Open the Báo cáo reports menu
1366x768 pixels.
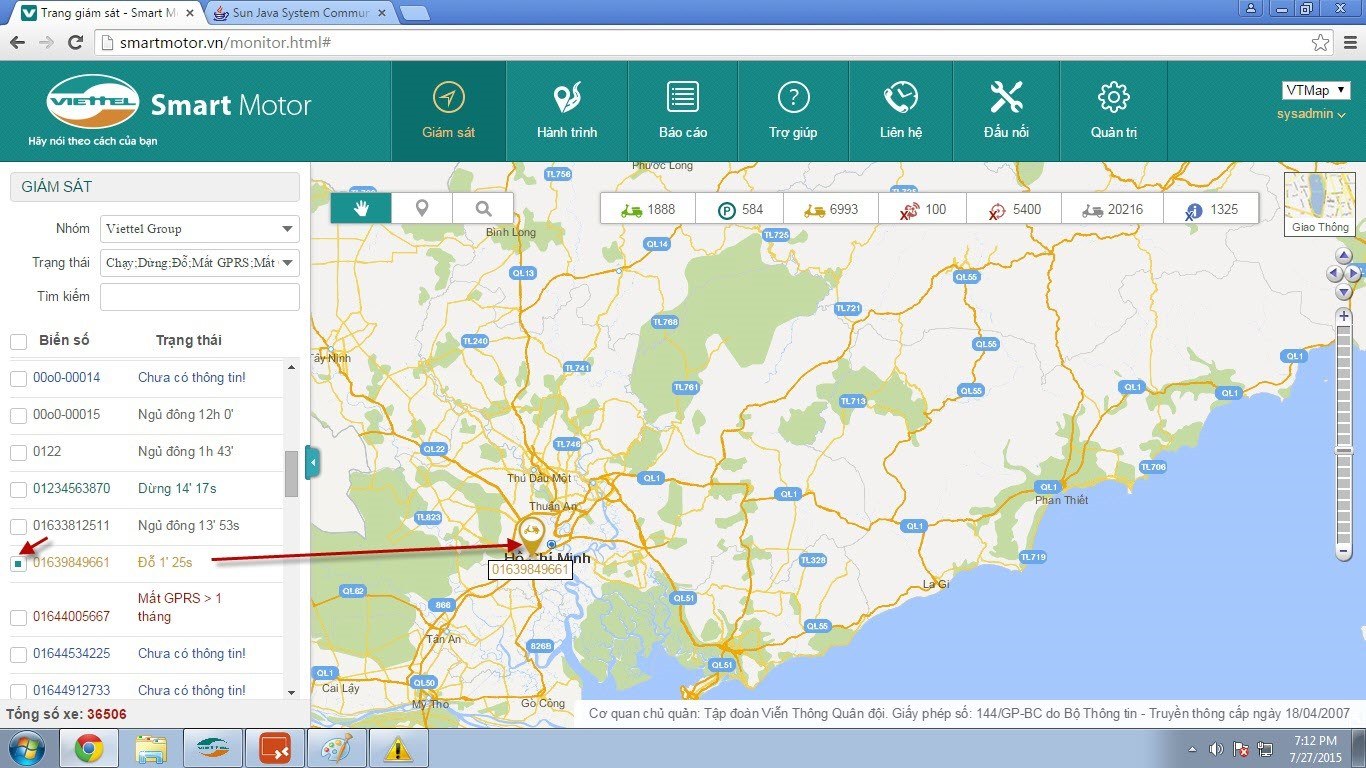click(x=683, y=111)
